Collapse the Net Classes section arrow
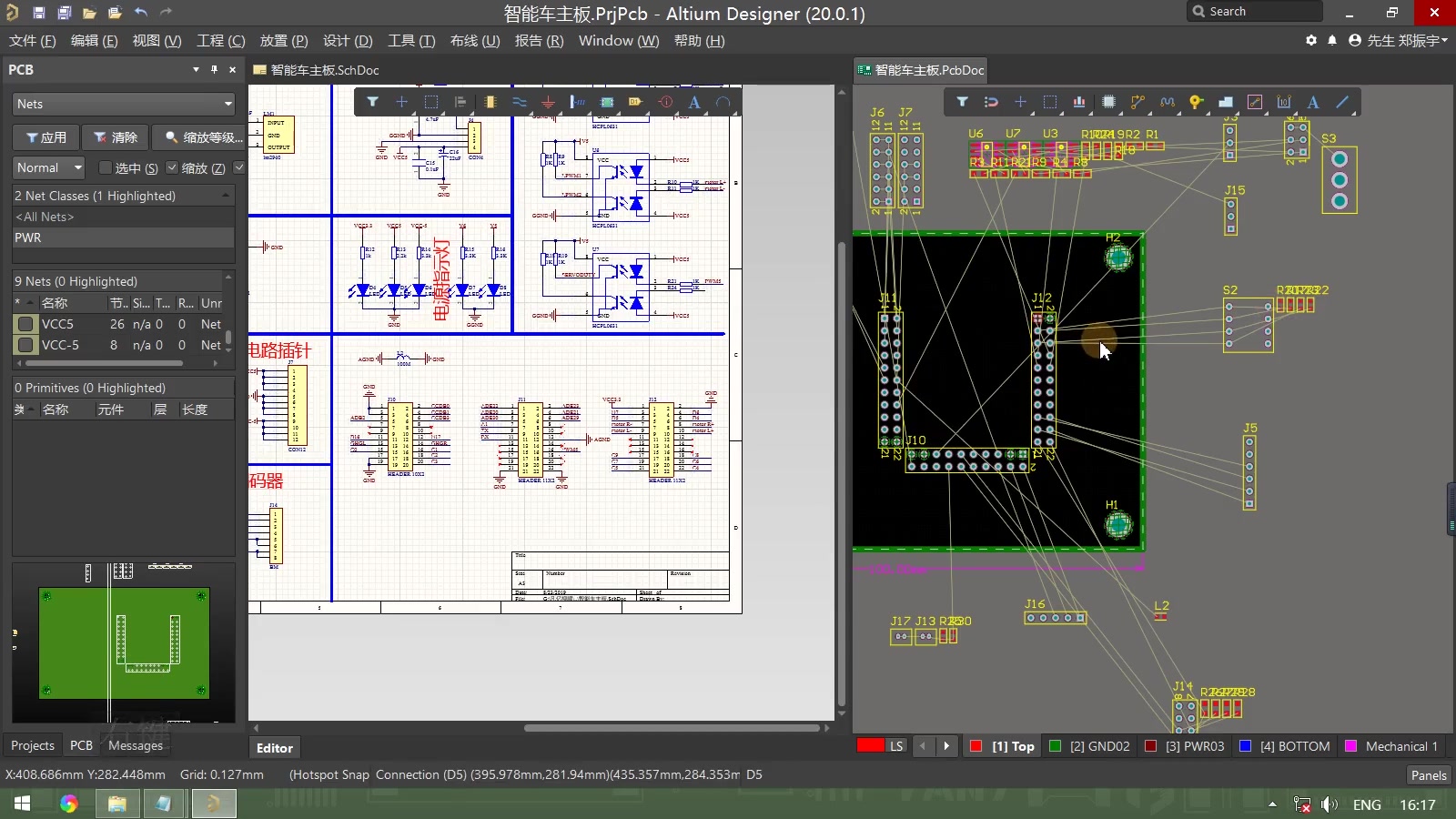Image resolution: width=1456 pixels, height=819 pixels. pos(226,196)
